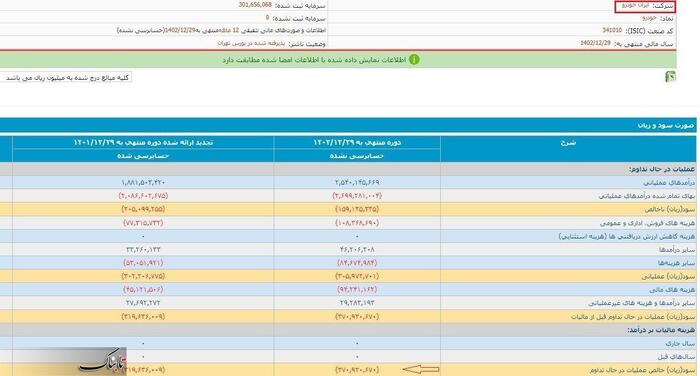Screen dimensions: 700x376
Task: Click the million-rial amounts note box
Action: [x=67, y=77]
